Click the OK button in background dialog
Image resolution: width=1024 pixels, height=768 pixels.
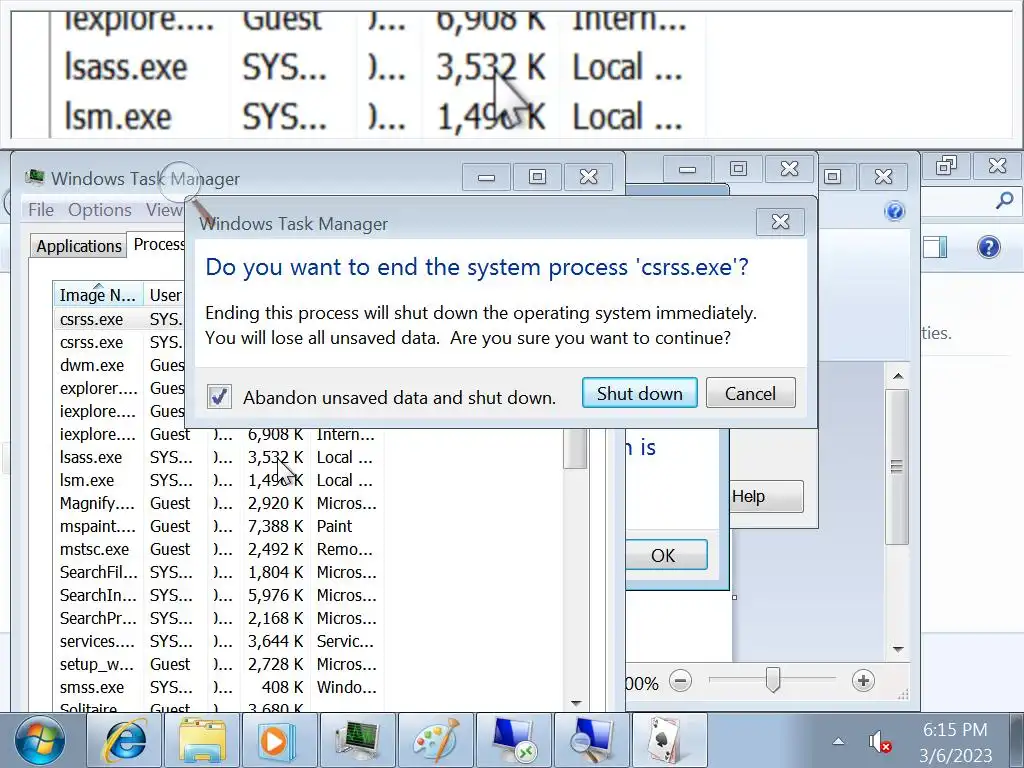[665, 555]
